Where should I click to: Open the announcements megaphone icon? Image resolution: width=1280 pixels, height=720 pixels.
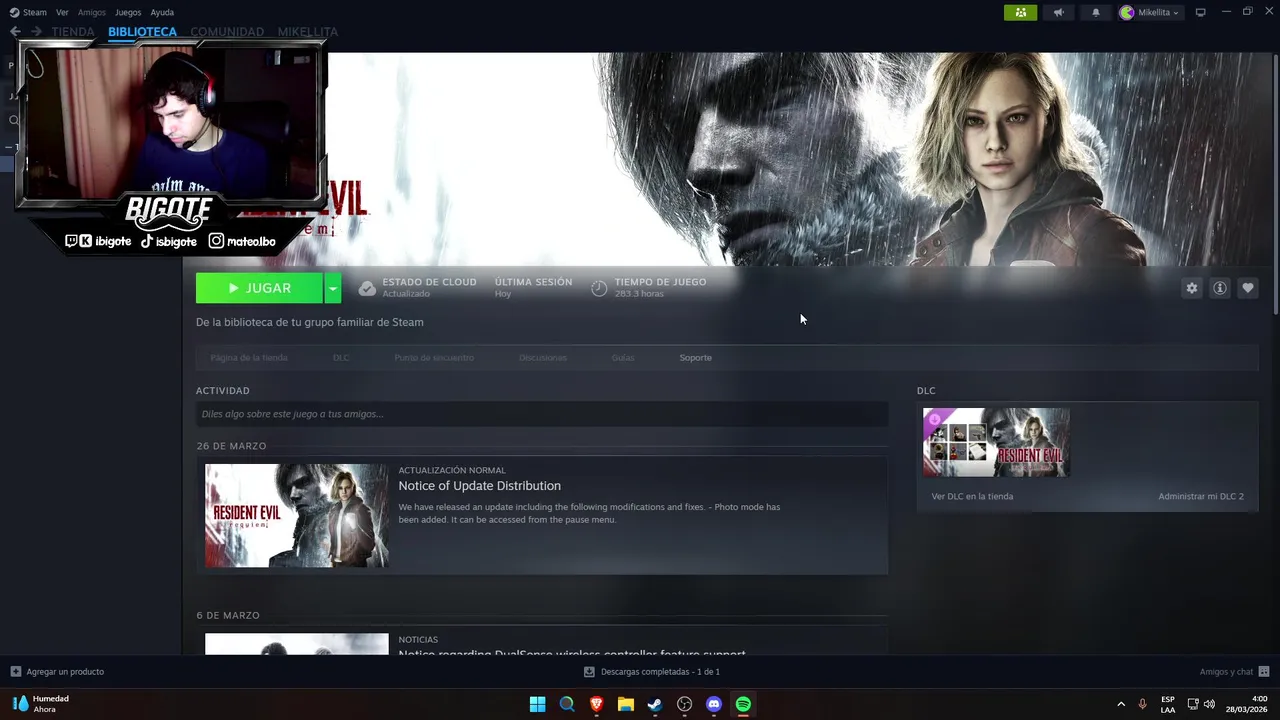pos(1058,12)
